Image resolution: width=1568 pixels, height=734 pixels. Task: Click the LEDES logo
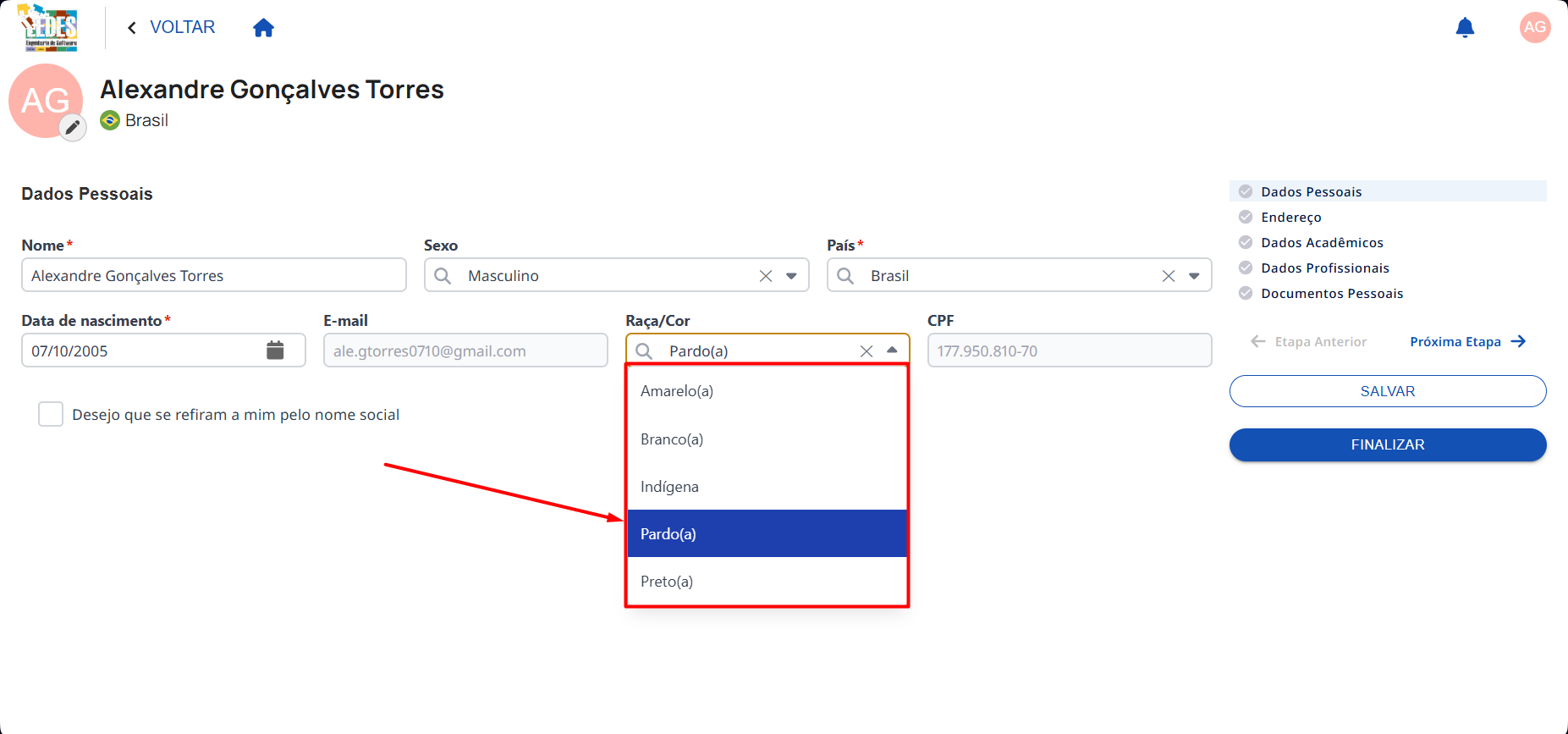click(48, 28)
